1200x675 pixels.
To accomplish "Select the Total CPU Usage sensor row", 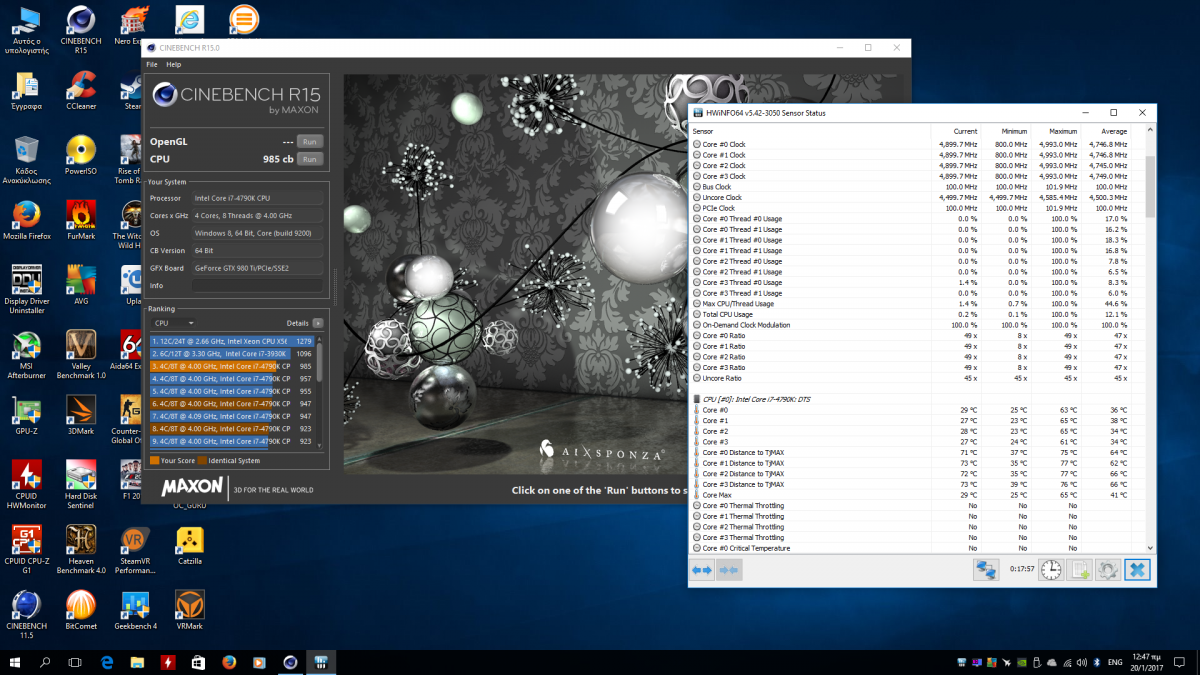I will pyautogui.click(x=910, y=314).
